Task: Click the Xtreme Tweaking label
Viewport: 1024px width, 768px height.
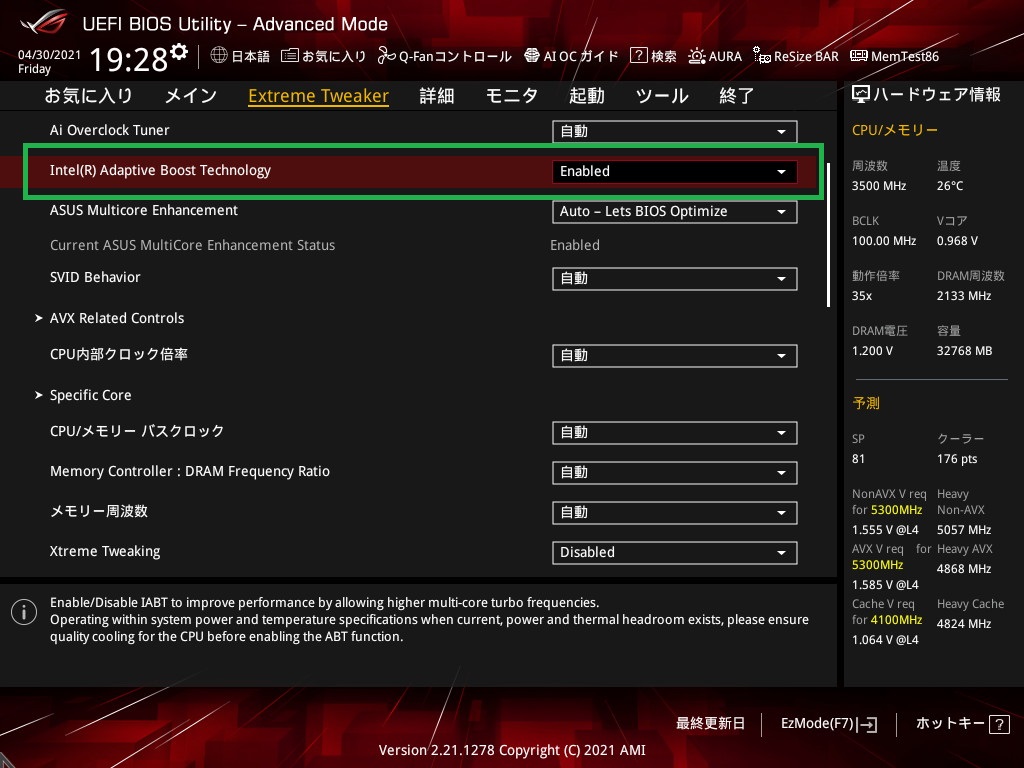Action: [x=105, y=551]
